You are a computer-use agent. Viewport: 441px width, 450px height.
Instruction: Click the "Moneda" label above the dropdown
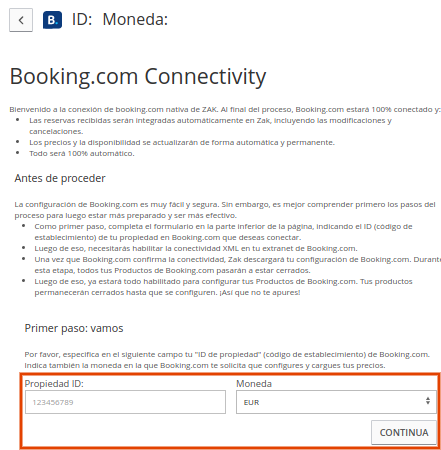pyautogui.click(x=254, y=384)
